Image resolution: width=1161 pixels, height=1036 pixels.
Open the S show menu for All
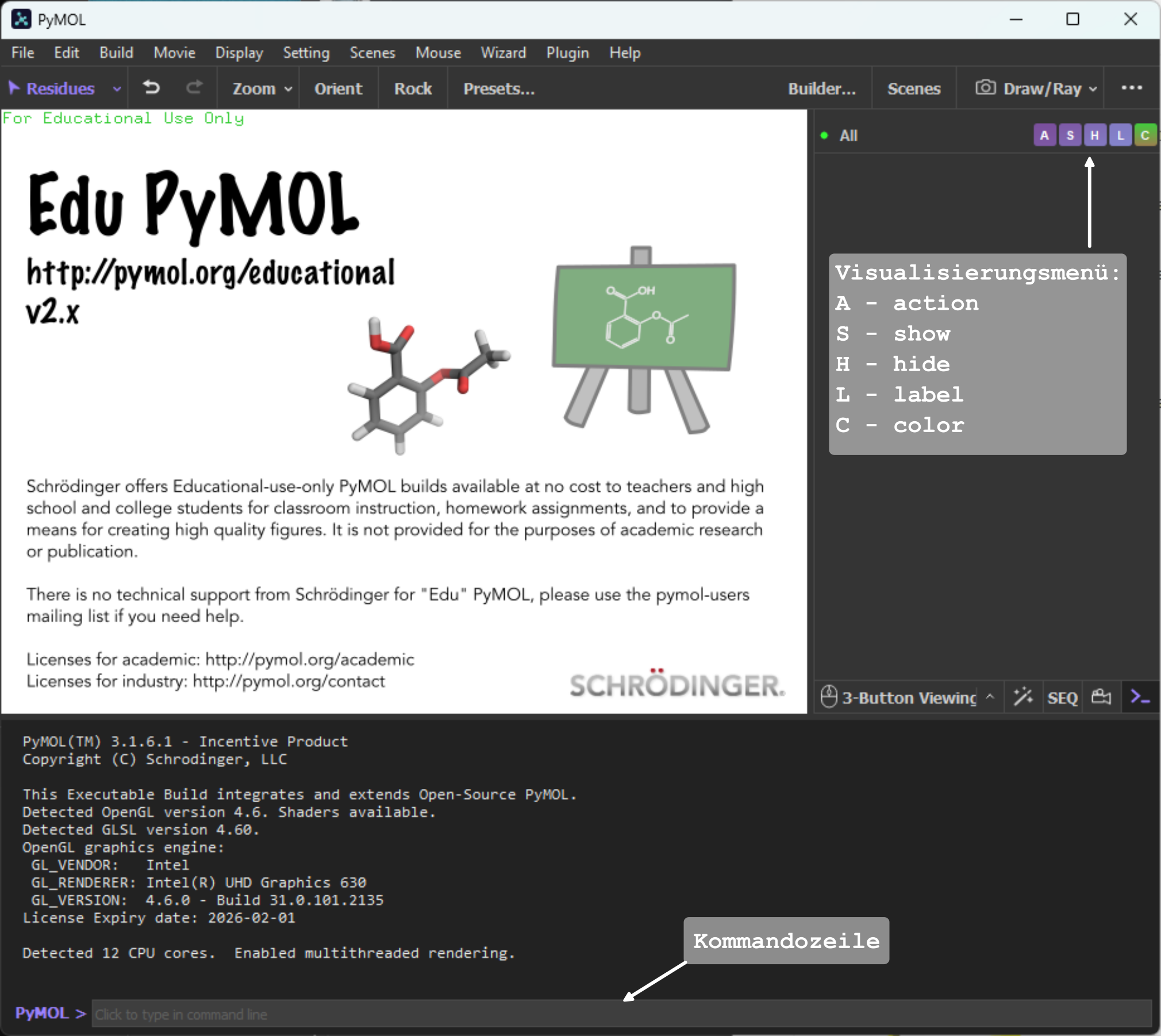pos(1070,135)
